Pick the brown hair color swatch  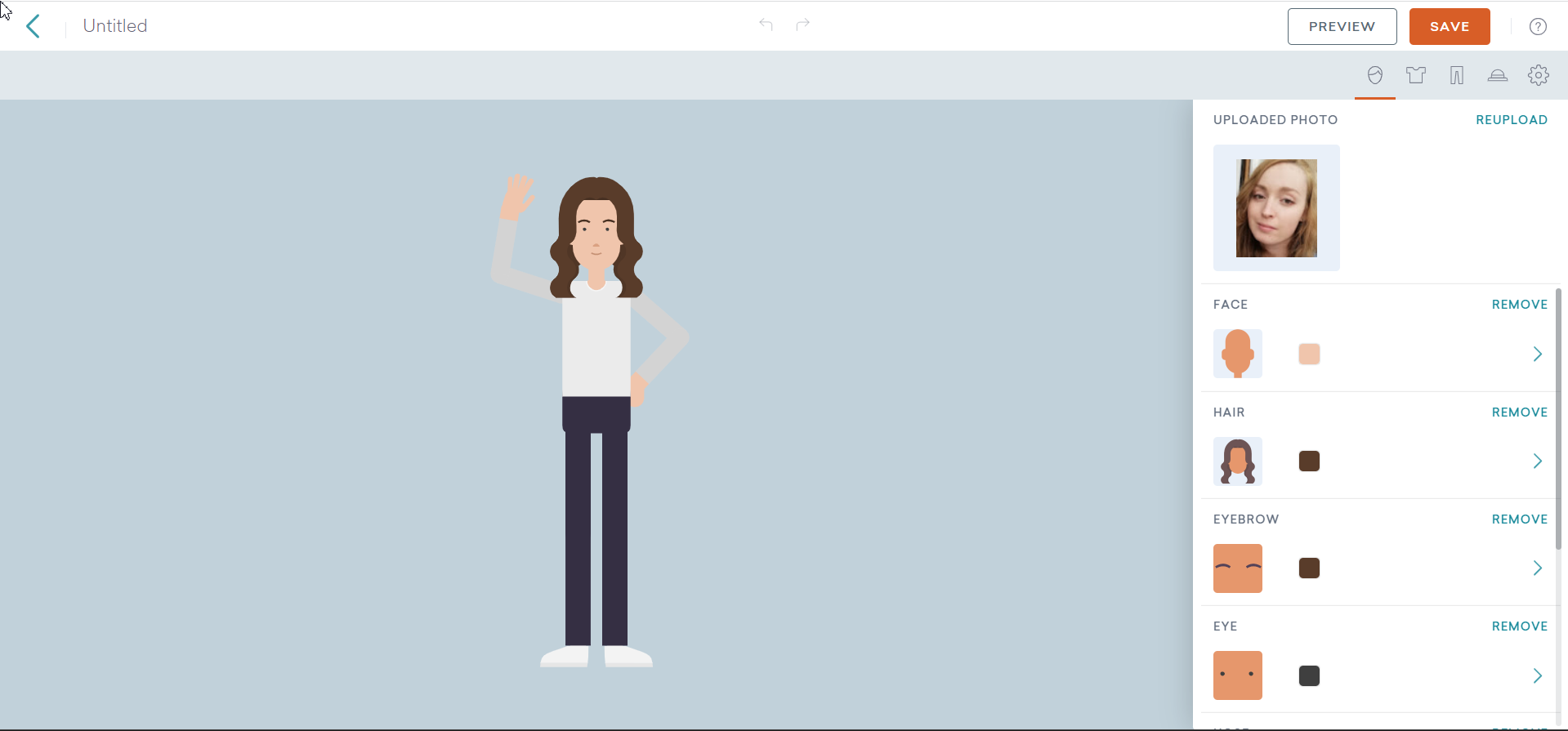pyautogui.click(x=1309, y=461)
